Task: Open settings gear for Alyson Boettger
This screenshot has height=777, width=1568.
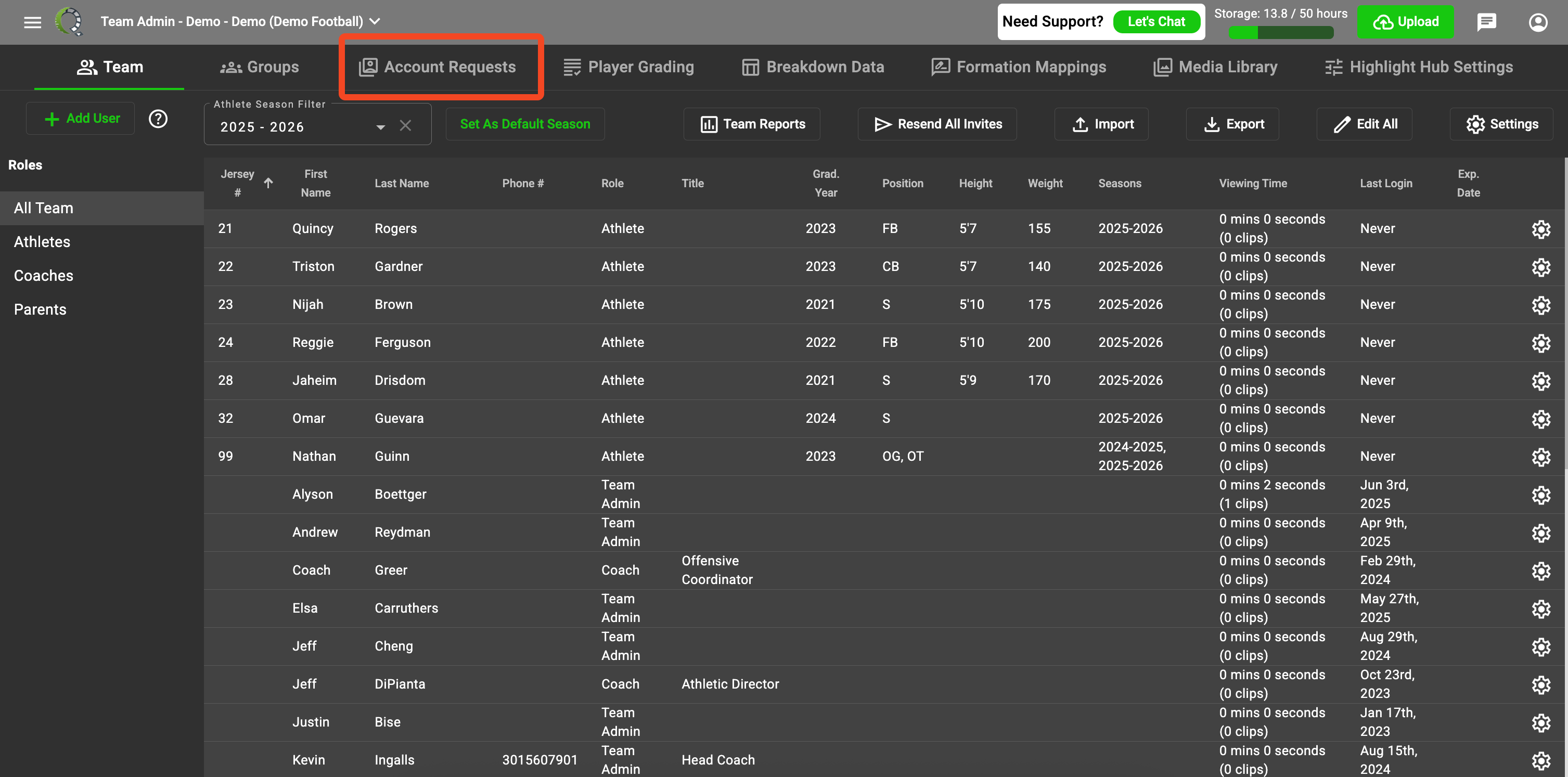Action: (x=1540, y=495)
